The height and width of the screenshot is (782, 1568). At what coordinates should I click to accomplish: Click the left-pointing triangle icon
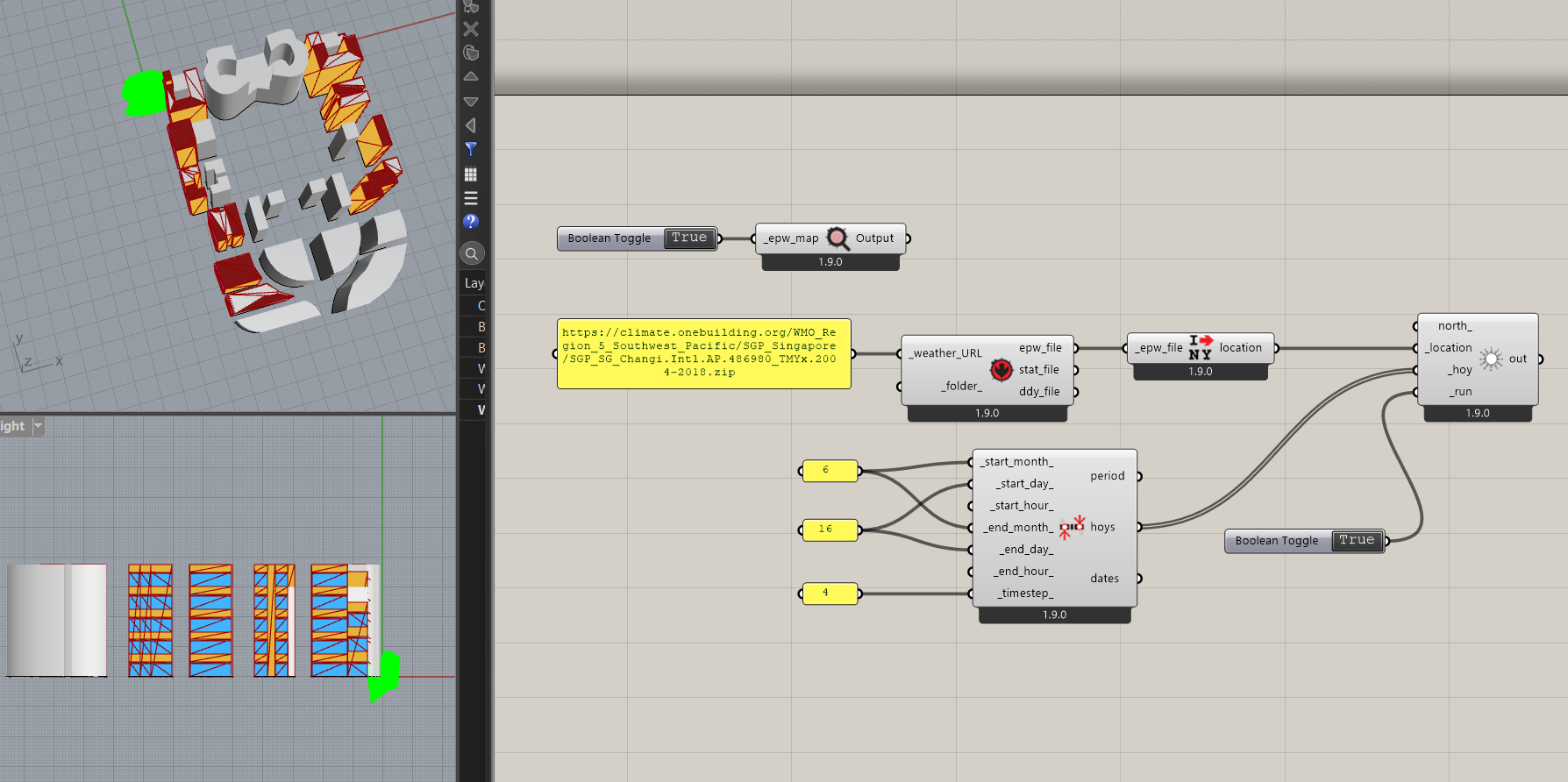pyautogui.click(x=471, y=125)
